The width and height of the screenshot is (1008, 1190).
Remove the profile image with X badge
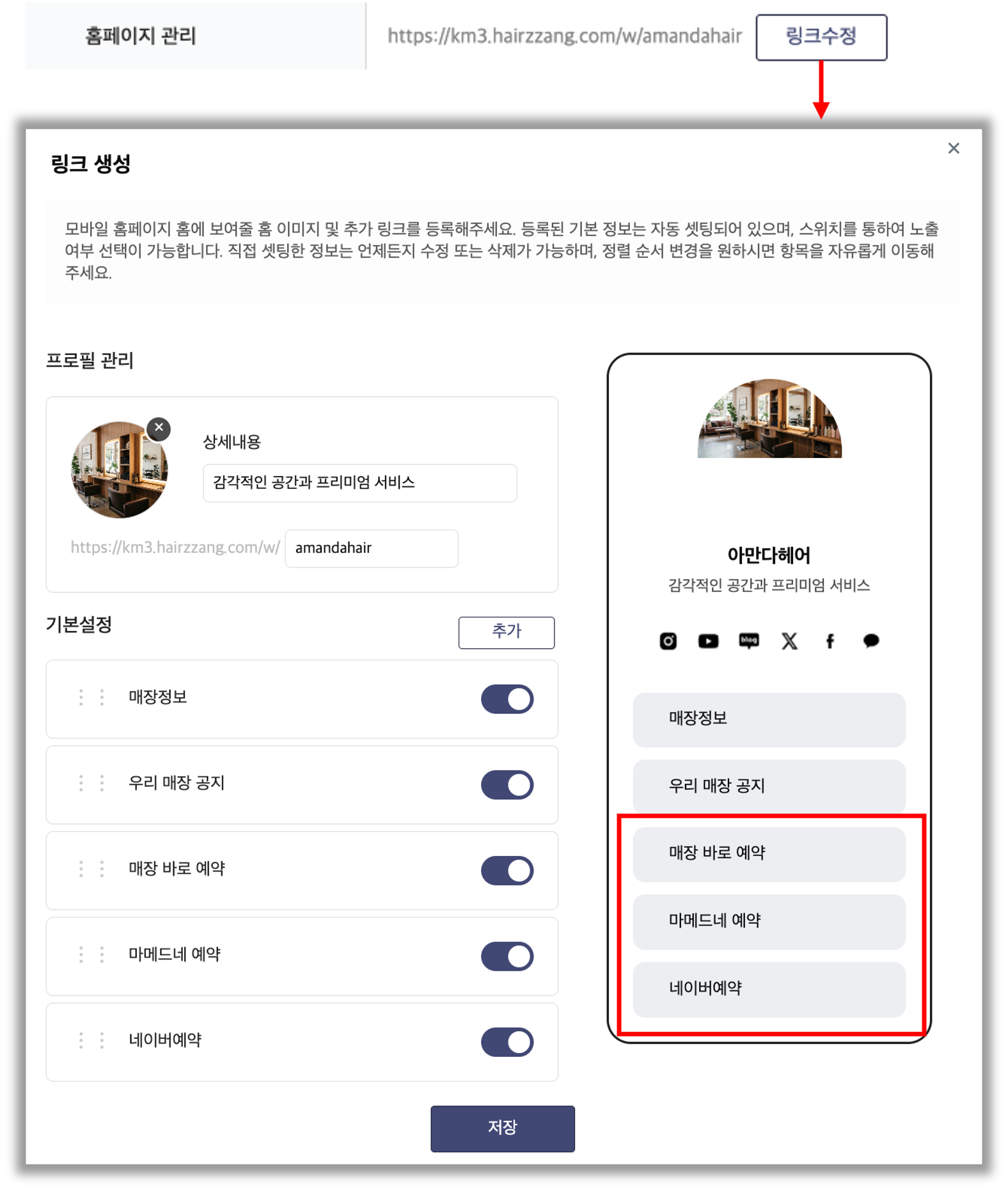[159, 428]
